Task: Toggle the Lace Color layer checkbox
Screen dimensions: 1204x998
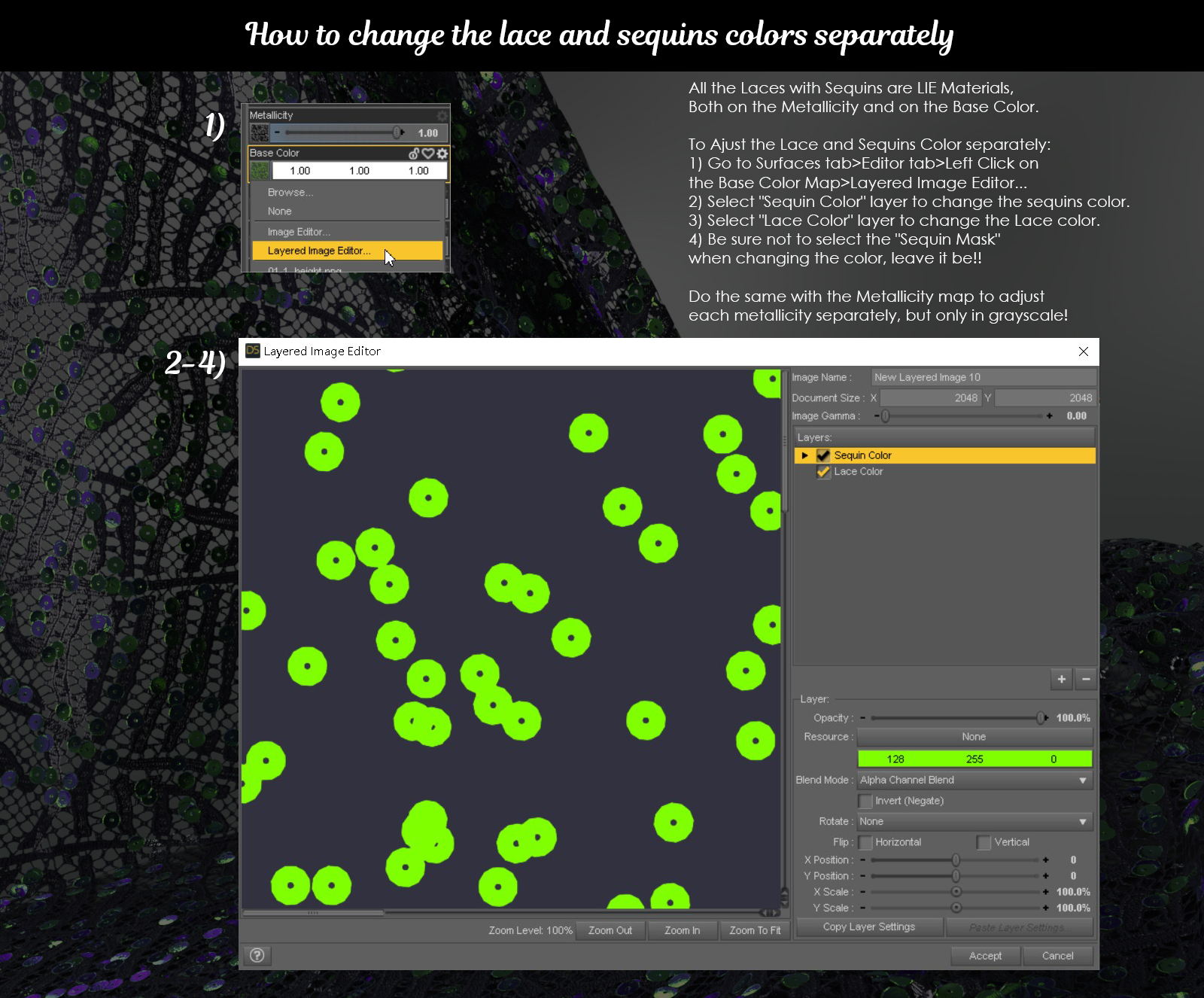Action: point(823,472)
